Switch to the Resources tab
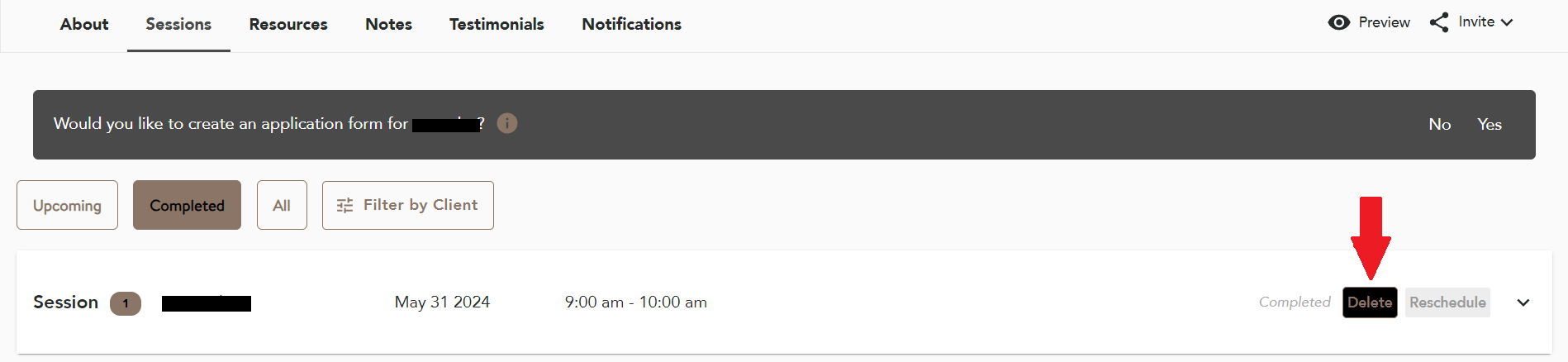Screen dimensions: 1568x362 click(x=288, y=24)
